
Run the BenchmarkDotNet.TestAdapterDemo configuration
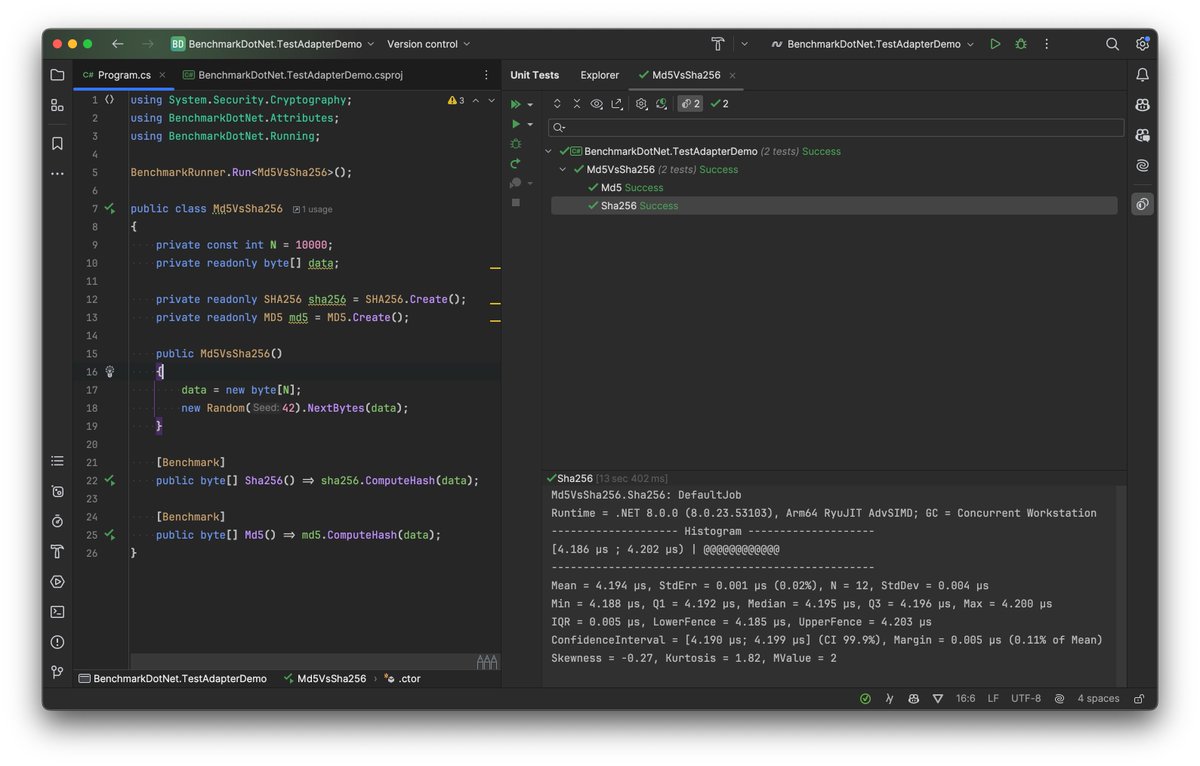[995, 44]
